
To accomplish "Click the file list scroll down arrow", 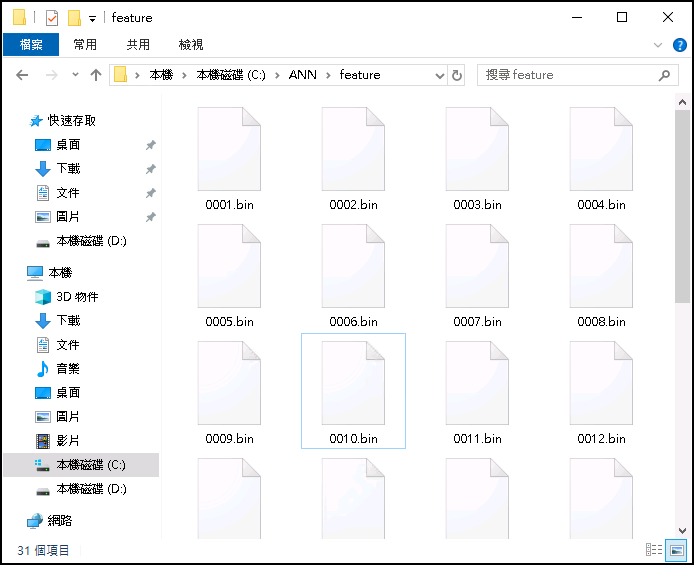I will (682, 530).
